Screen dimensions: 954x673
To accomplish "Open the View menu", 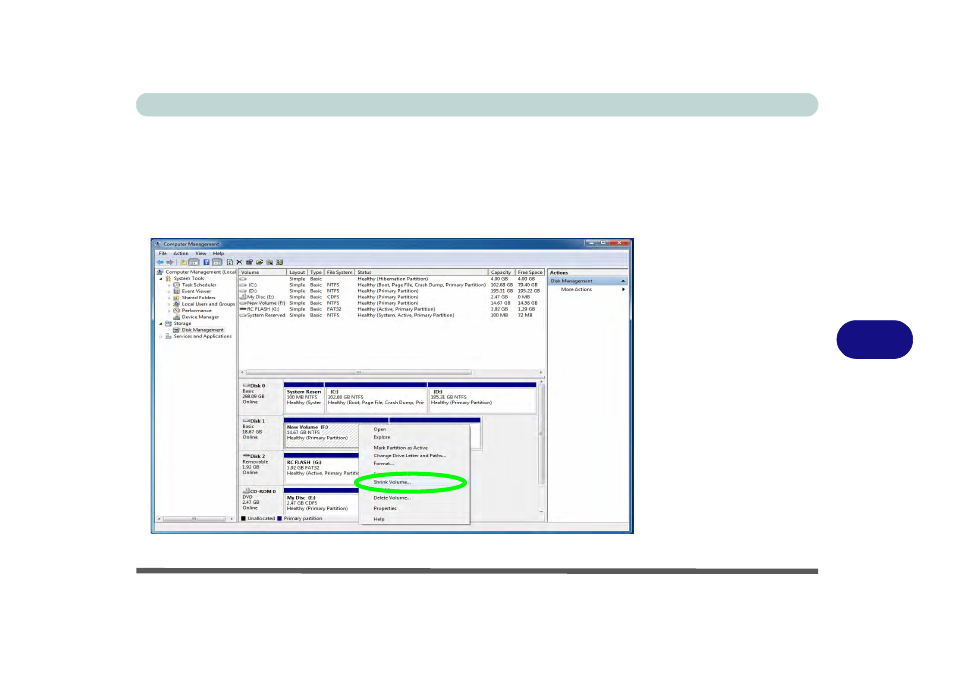I will pyautogui.click(x=201, y=253).
